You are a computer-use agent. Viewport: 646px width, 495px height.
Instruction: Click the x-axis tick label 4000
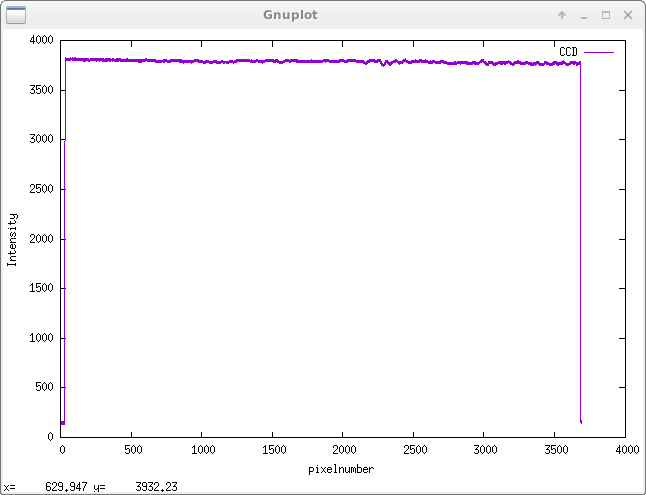(627, 450)
